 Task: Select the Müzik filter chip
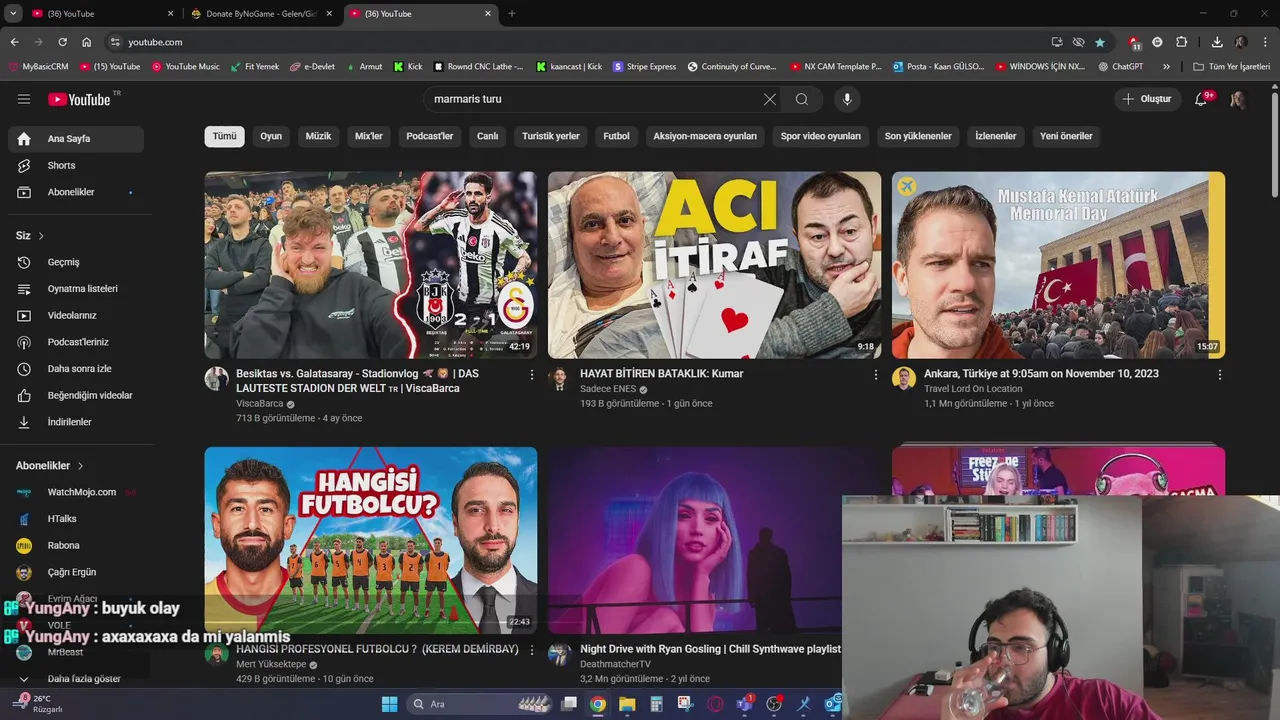coord(318,136)
